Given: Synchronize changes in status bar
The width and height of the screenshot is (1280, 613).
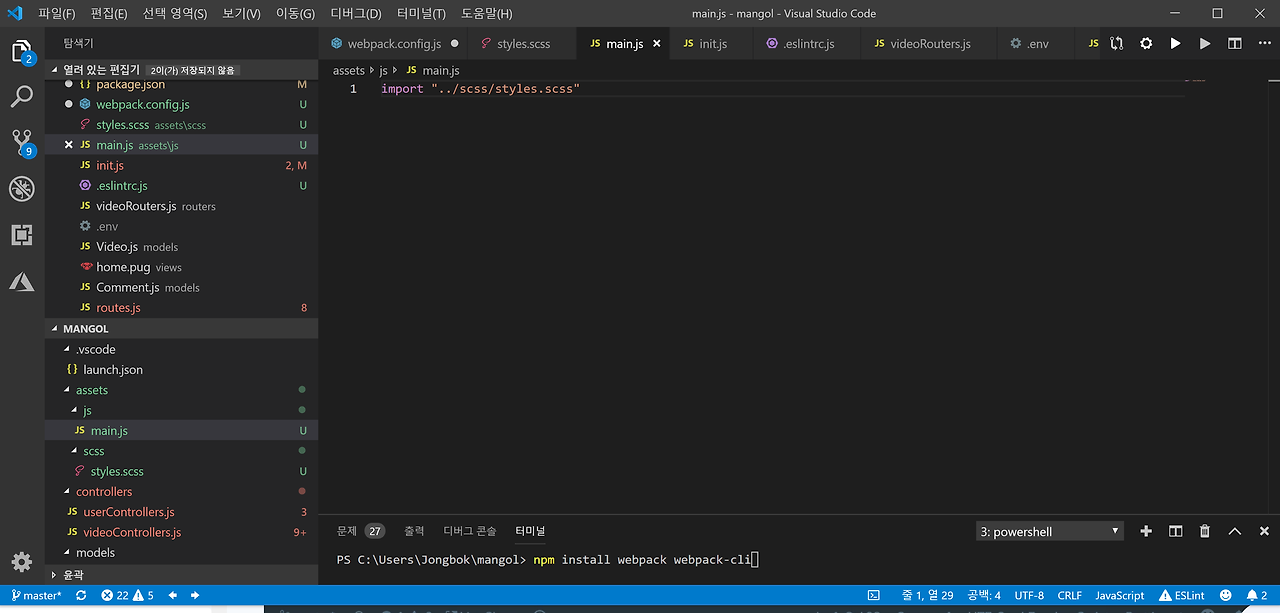Looking at the screenshot, I should pyautogui.click(x=80, y=596).
